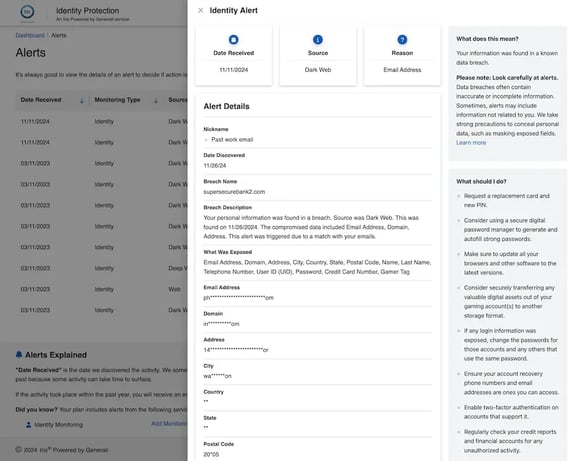The image size is (575, 461).
Task: Click the What should I do? heading
Action: [x=481, y=182]
